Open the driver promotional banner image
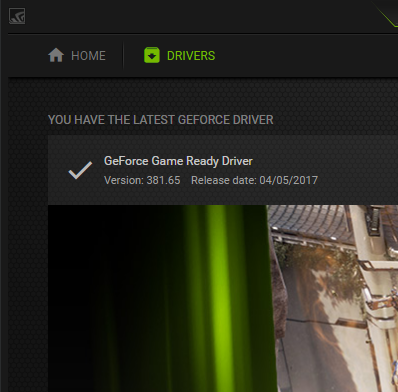The height and width of the screenshot is (392, 398). point(223,298)
